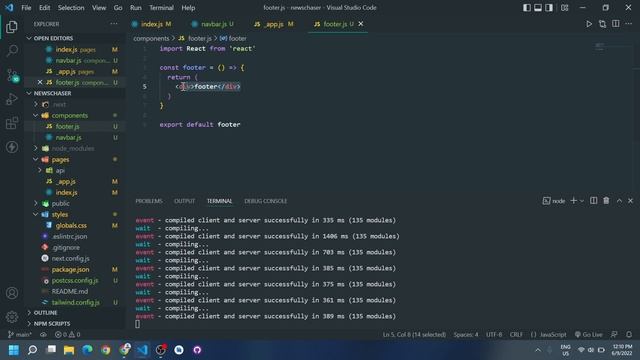This screenshot has width=640, height=360.
Task: Open the File menu
Action: click(x=26, y=8)
